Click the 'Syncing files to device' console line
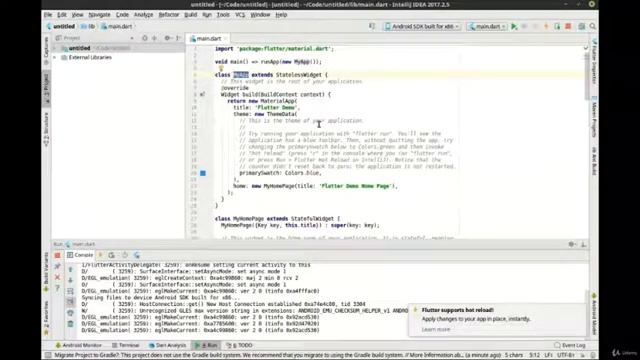Viewport: 640px width, 360px height. 161,298
